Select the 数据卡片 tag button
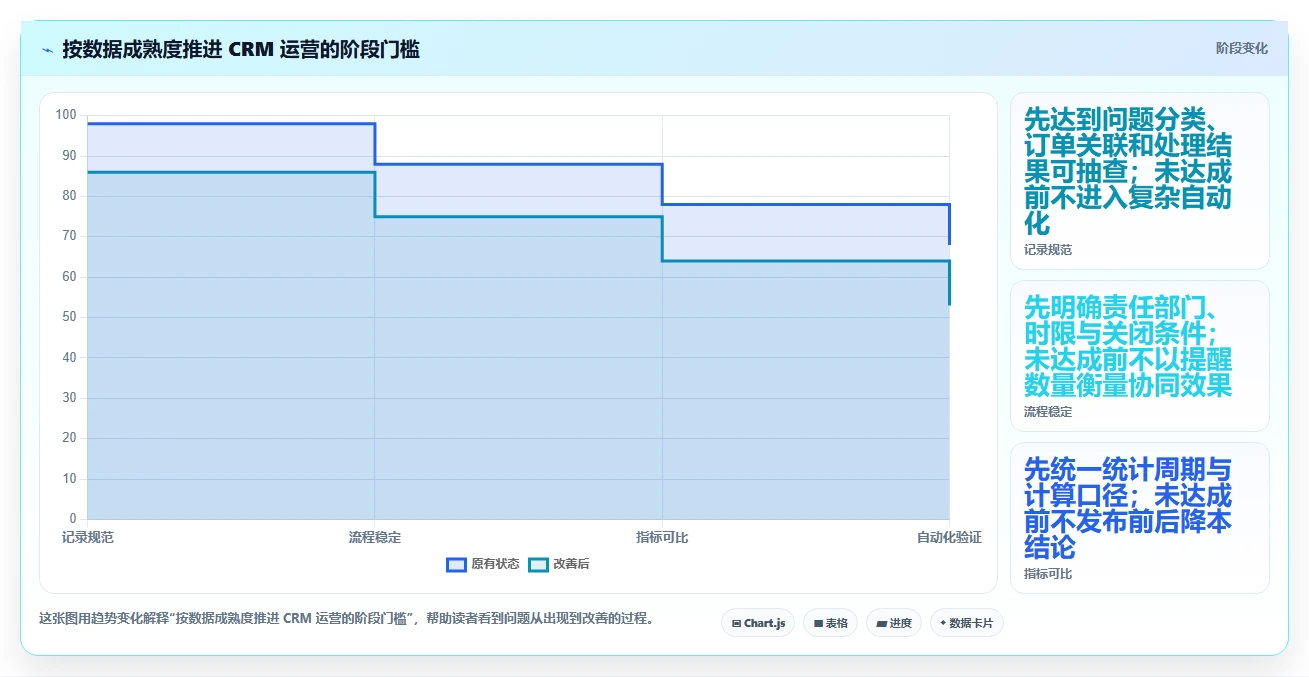This screenshot has height=677, width=1309. click(966, 623)
